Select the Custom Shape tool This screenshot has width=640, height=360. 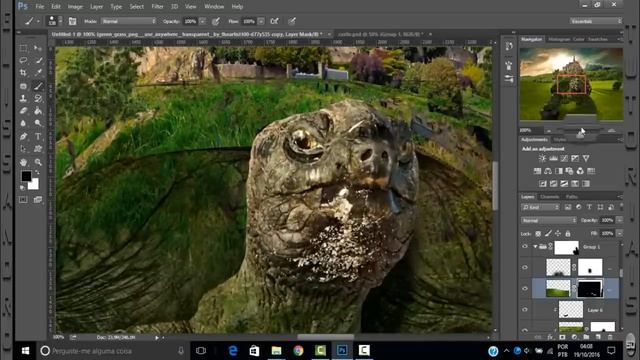coord(38,149)
